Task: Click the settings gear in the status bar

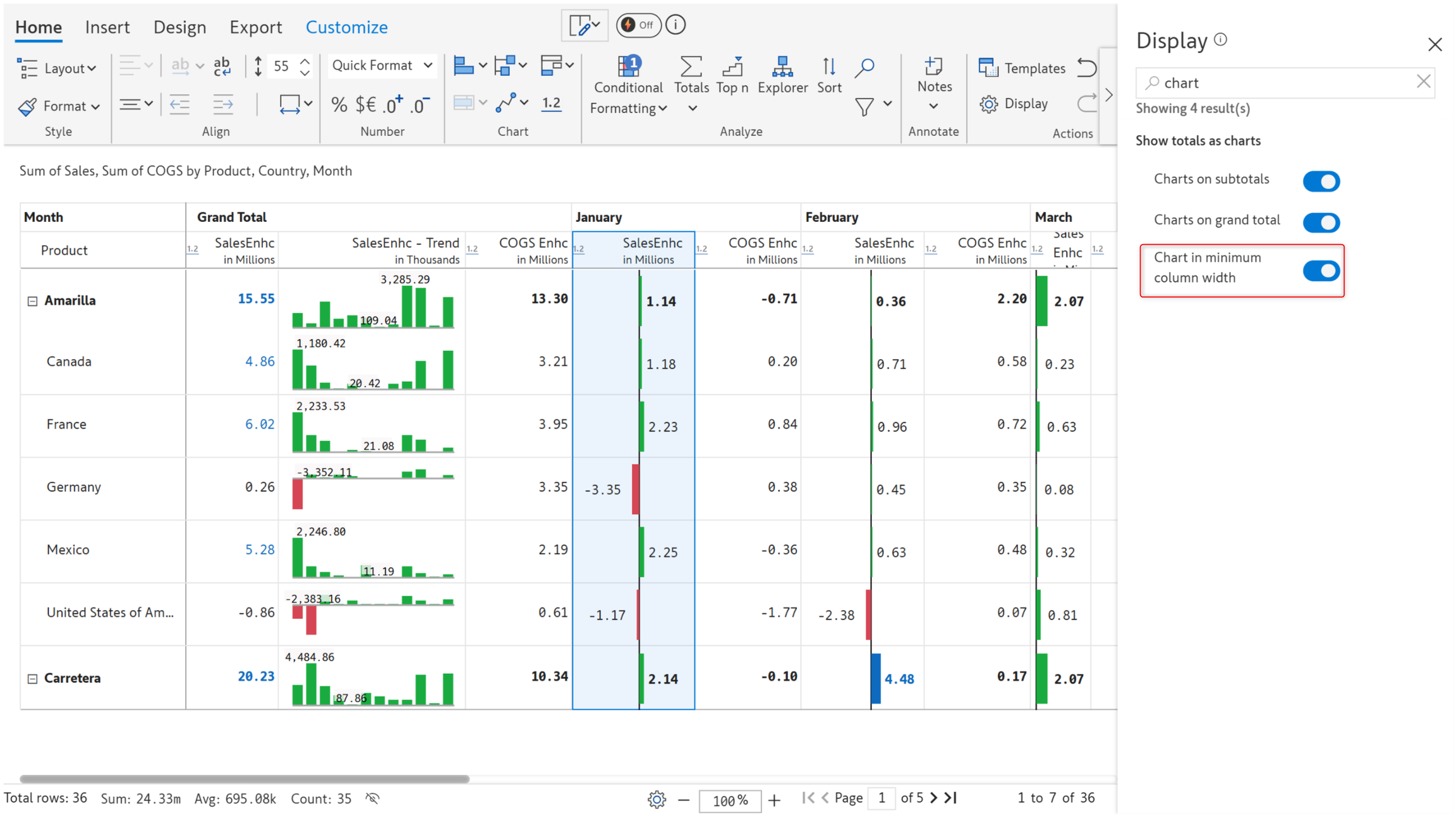Action: click(657, 800)
